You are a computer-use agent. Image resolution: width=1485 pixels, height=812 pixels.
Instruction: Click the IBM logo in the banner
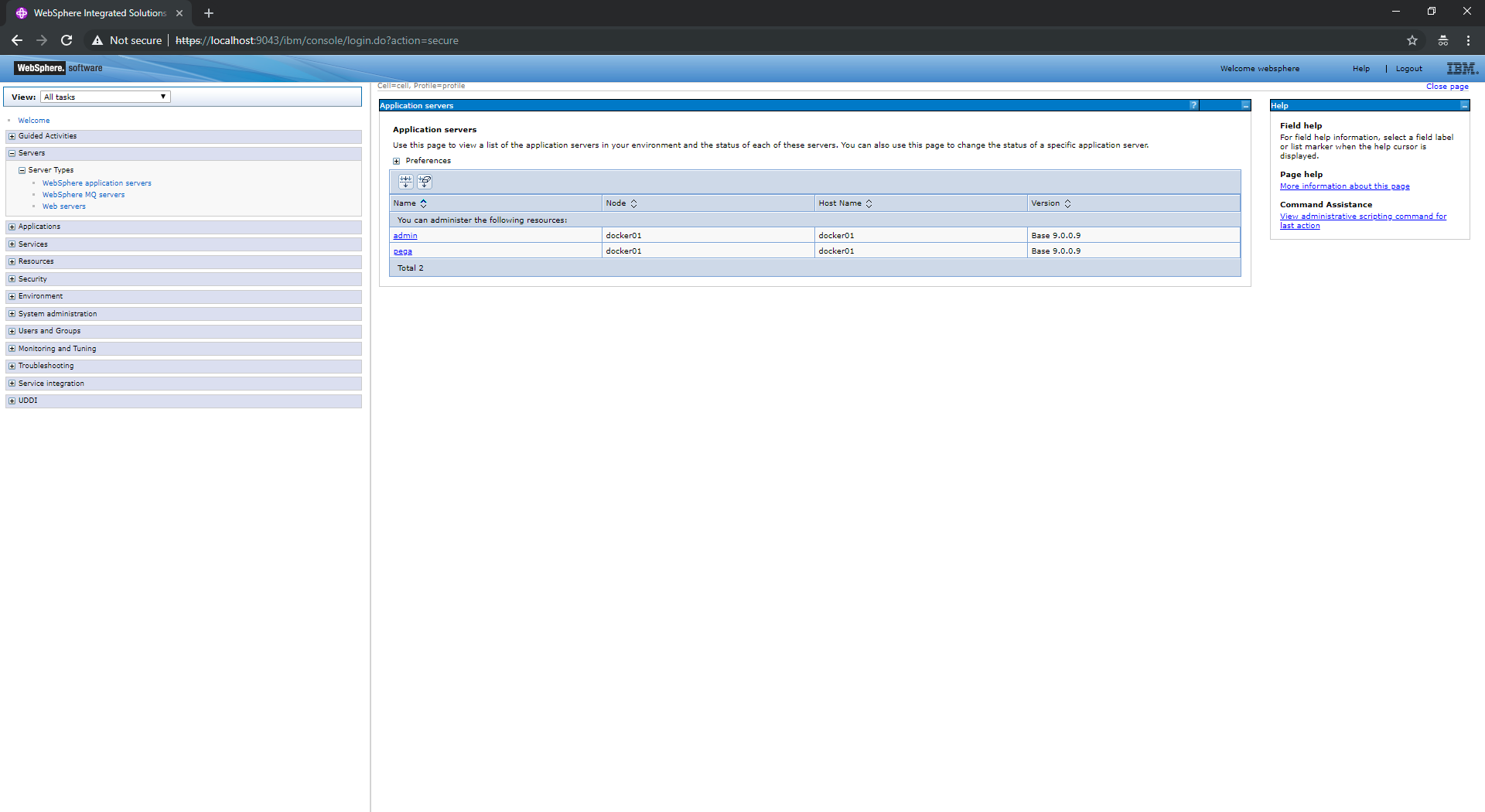pyautogui.click(x=1461, y=68)
